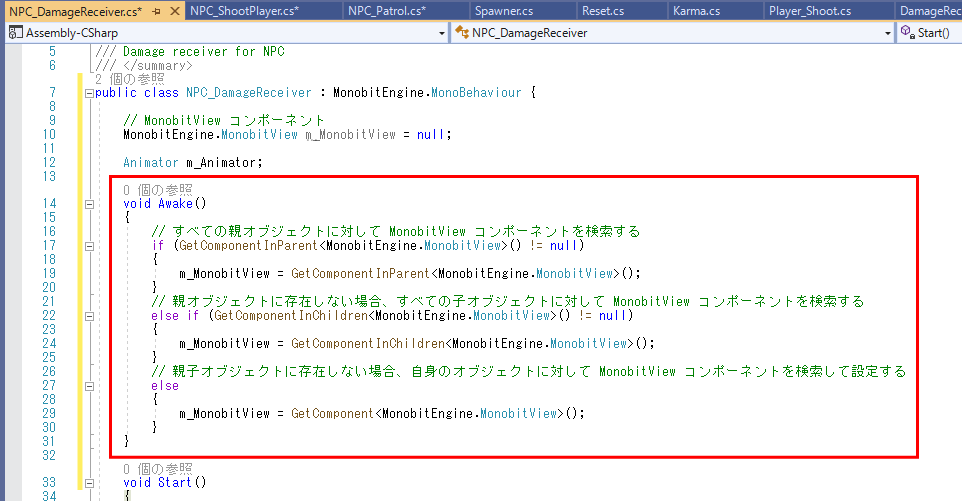Click the Awake method name
This screenshot has width=962, height=501.
(x=175, y=204)
